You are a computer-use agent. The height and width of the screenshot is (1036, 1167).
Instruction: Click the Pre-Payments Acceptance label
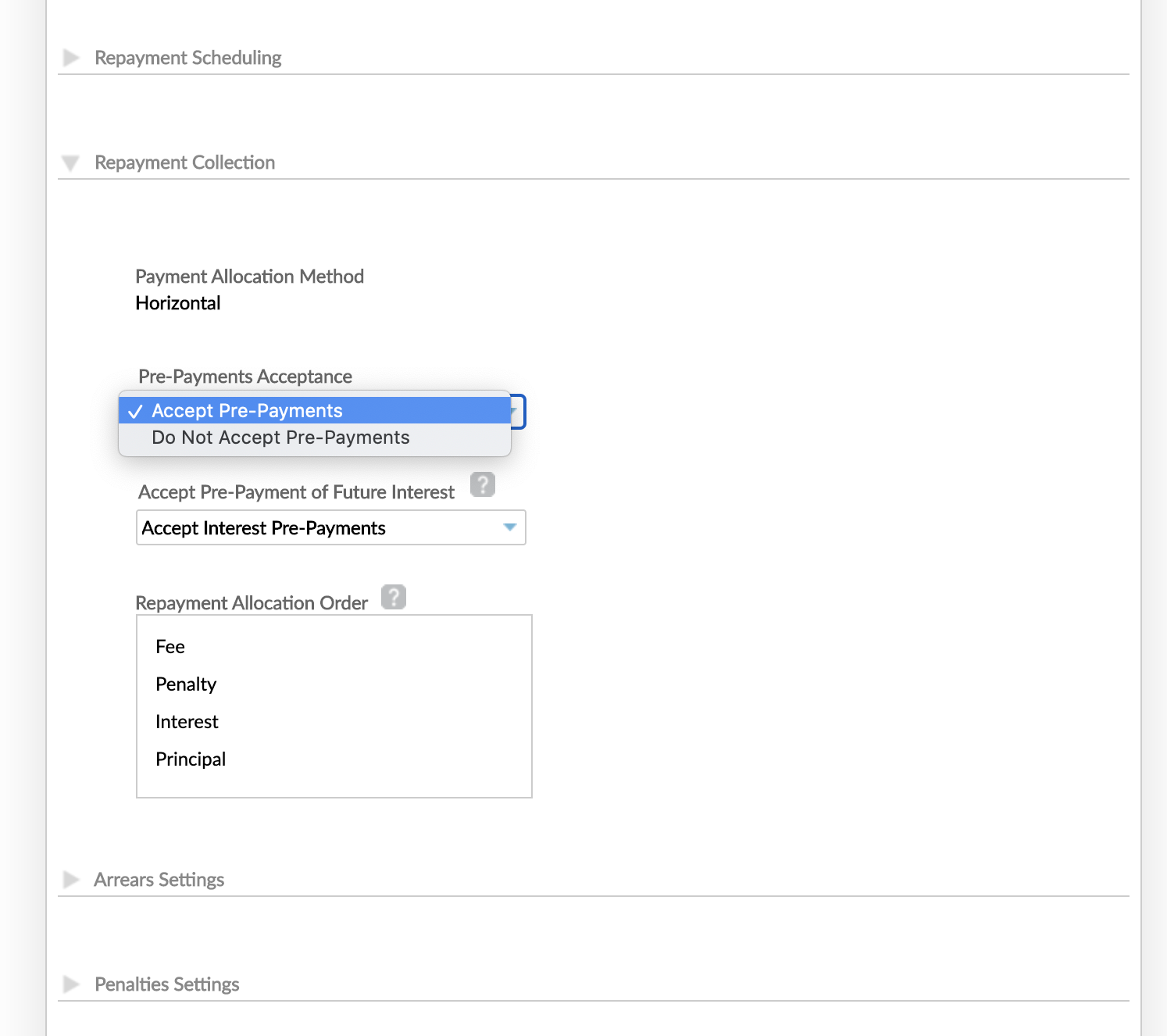[244, 376]
